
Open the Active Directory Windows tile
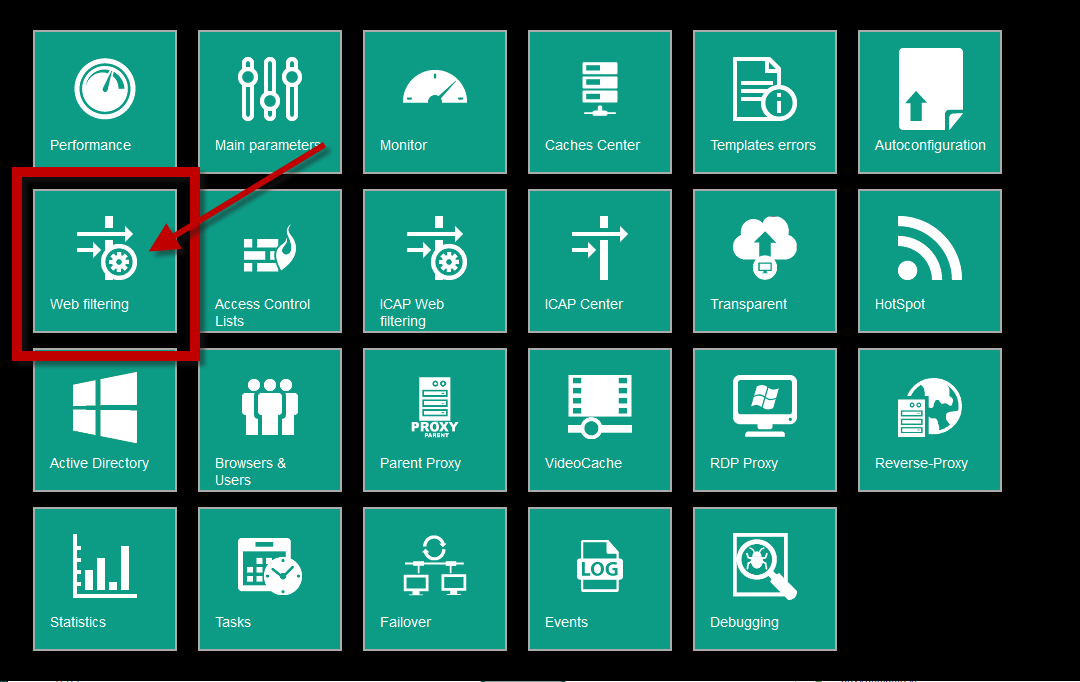pos(105,420)
